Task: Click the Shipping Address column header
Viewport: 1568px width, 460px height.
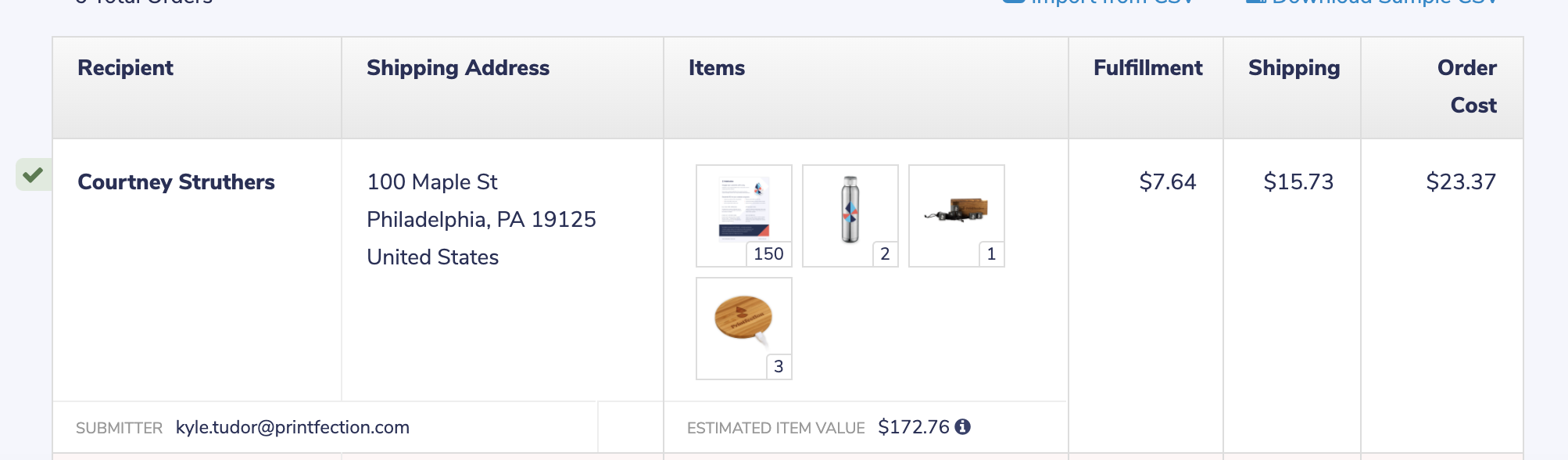Action: pos(458,68)
